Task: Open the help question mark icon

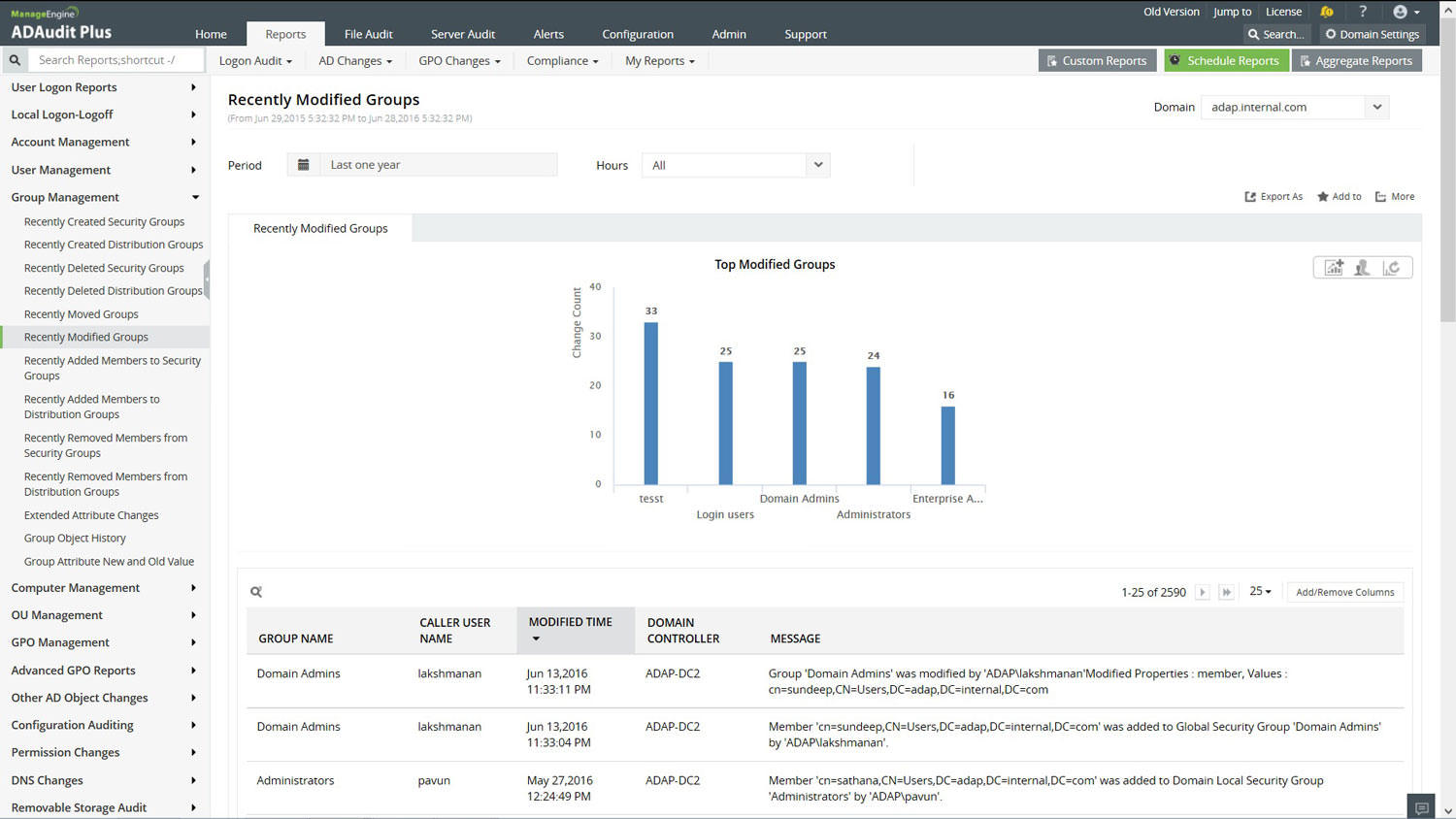Action: point(1363,12)
